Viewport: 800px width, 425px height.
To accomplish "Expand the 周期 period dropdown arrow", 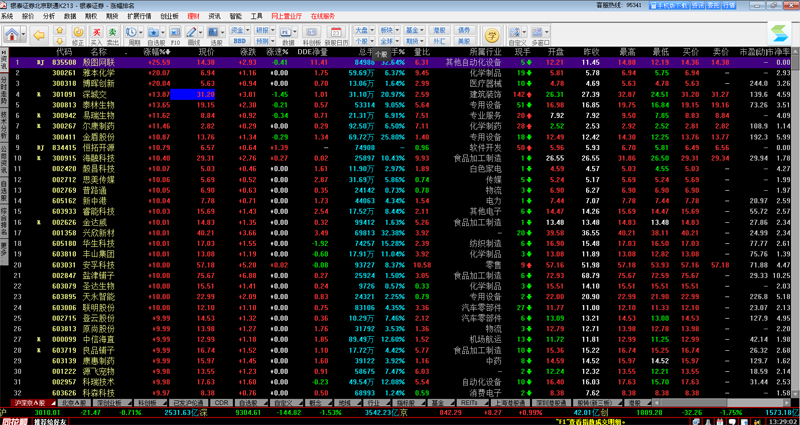I will point(141,31).
